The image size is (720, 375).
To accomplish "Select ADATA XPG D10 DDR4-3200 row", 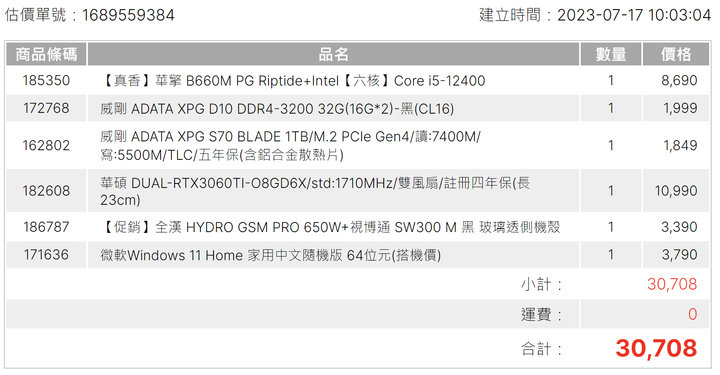I will [358, 108].
